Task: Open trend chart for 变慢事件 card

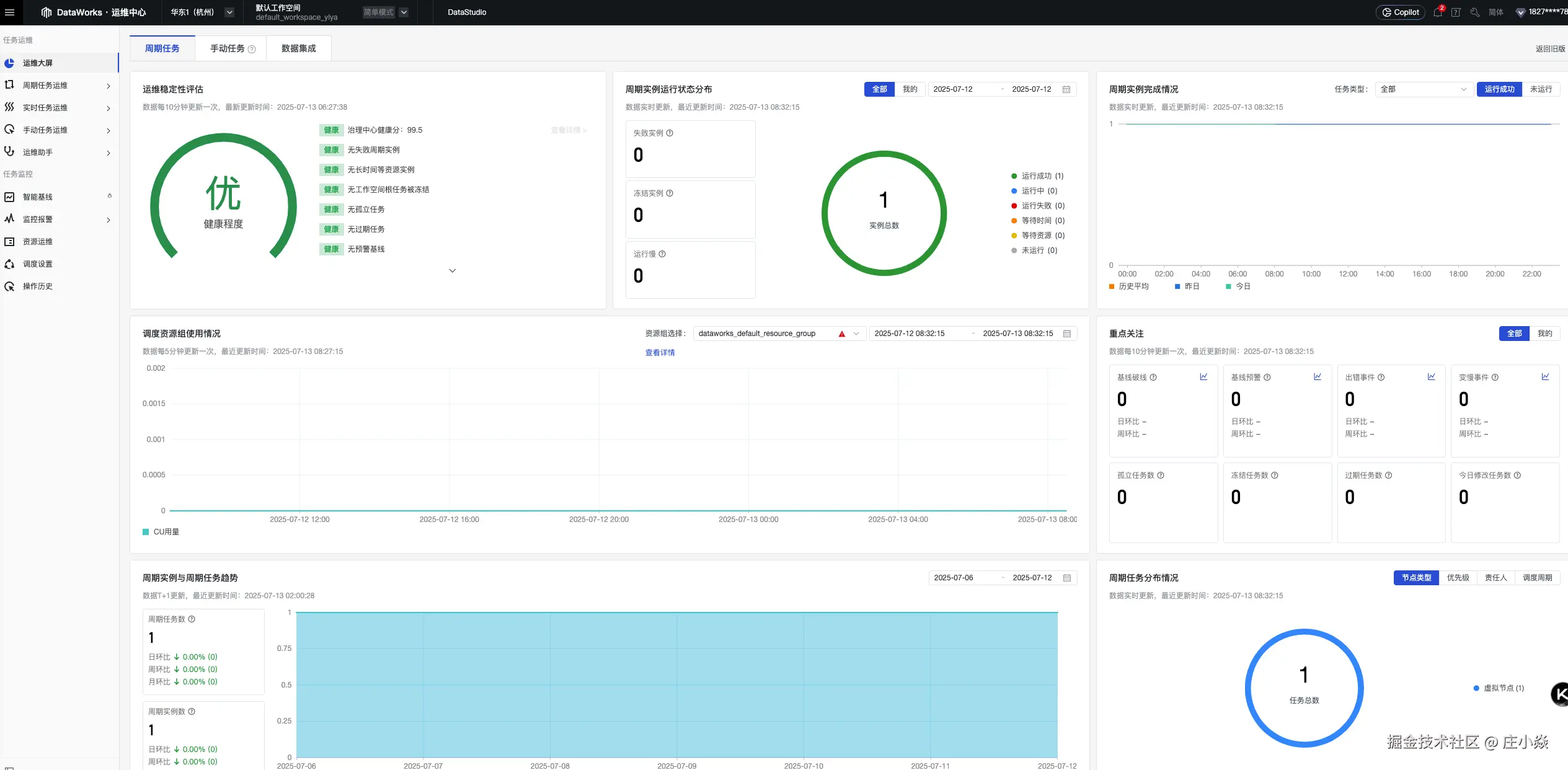Action: tap(1545, 377)
